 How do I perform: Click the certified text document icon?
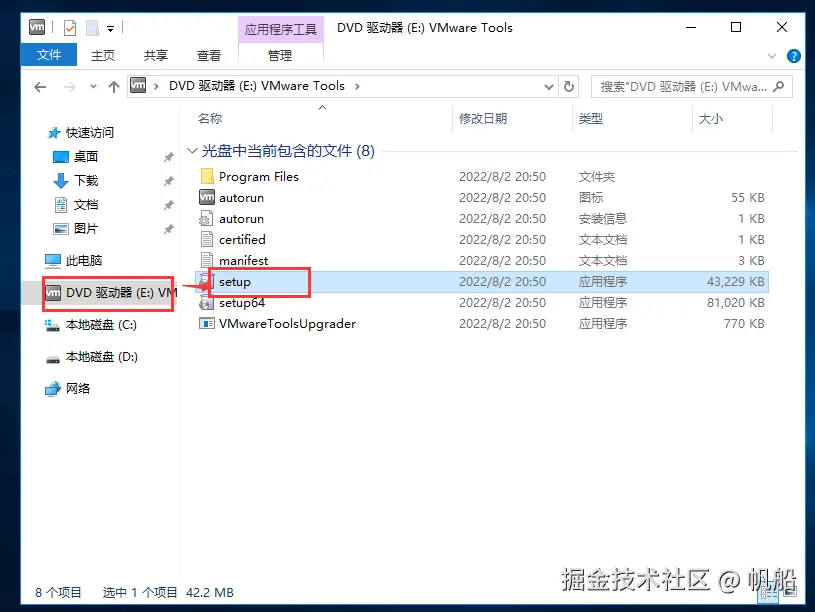[207, 239]
